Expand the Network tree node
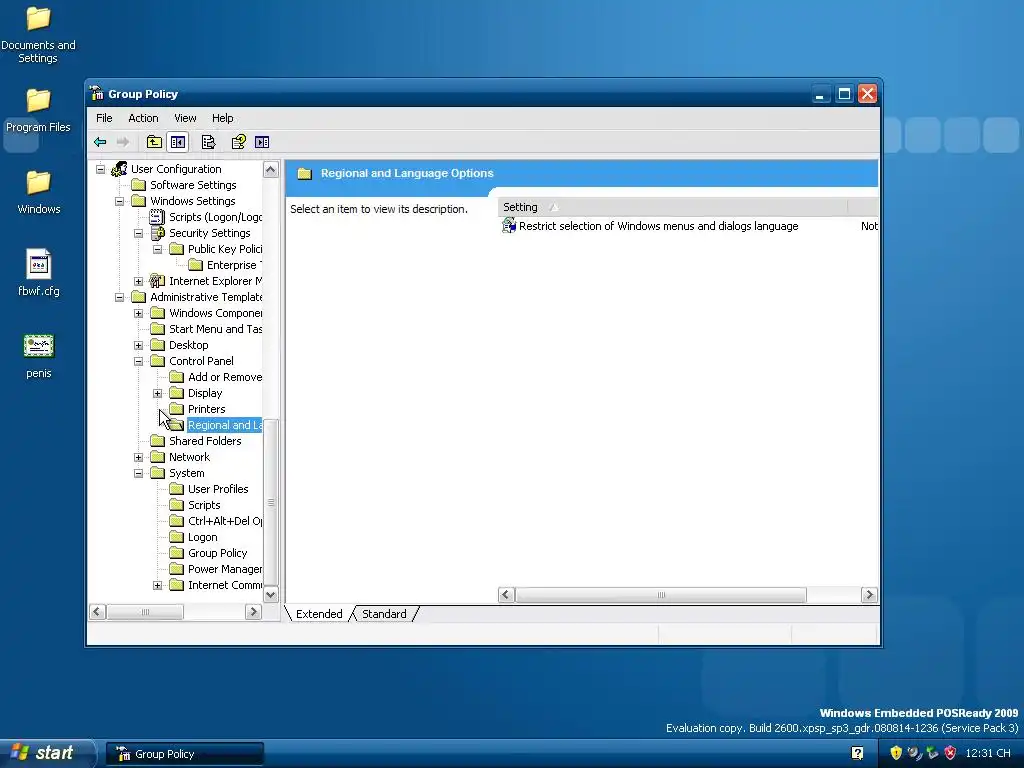1024x768 pixels. (138, 457)
